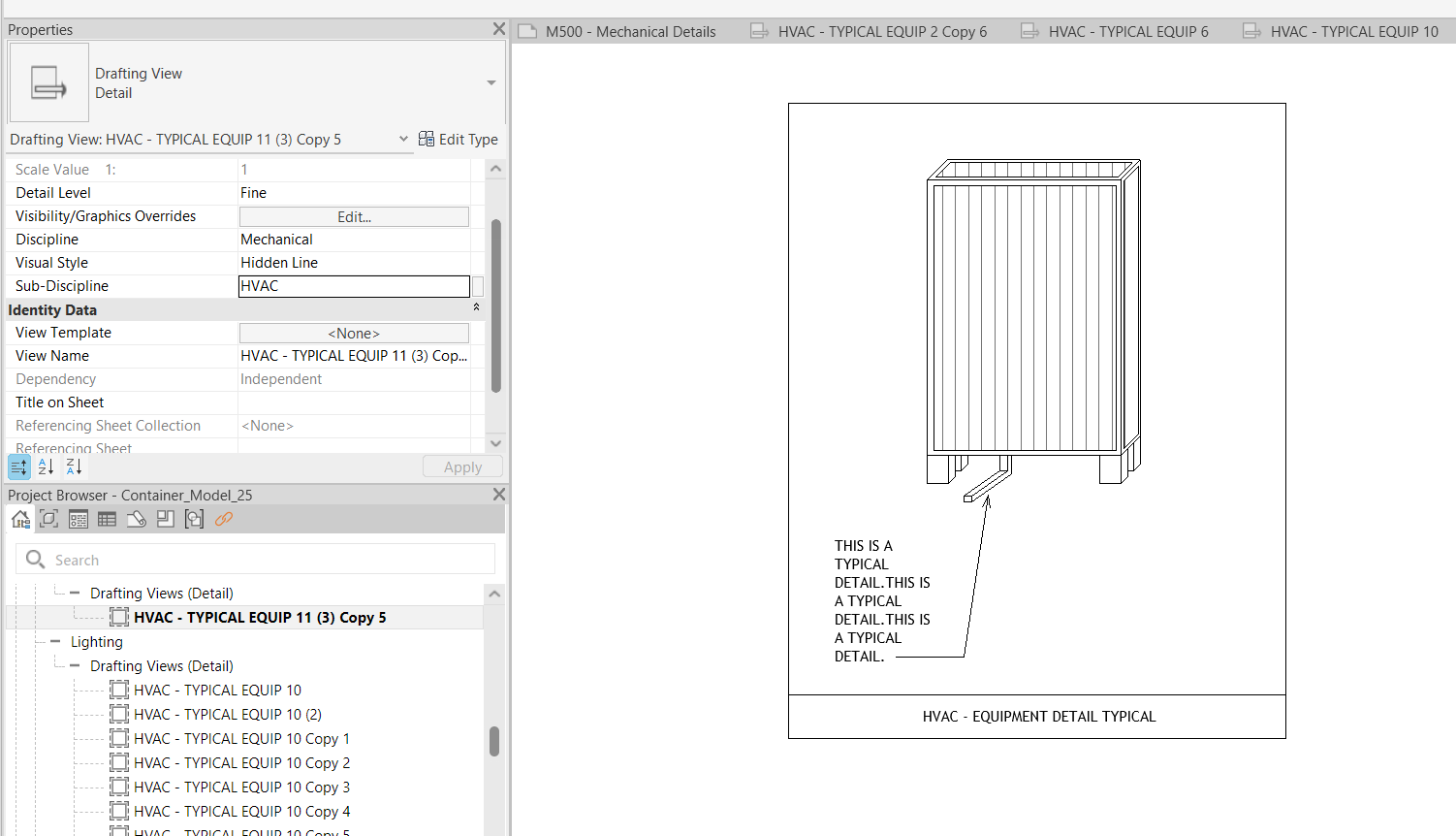Collapse Drafting Views (Detail) node under Lighting
Screen dimensions: 1456x836
(75, 665)
